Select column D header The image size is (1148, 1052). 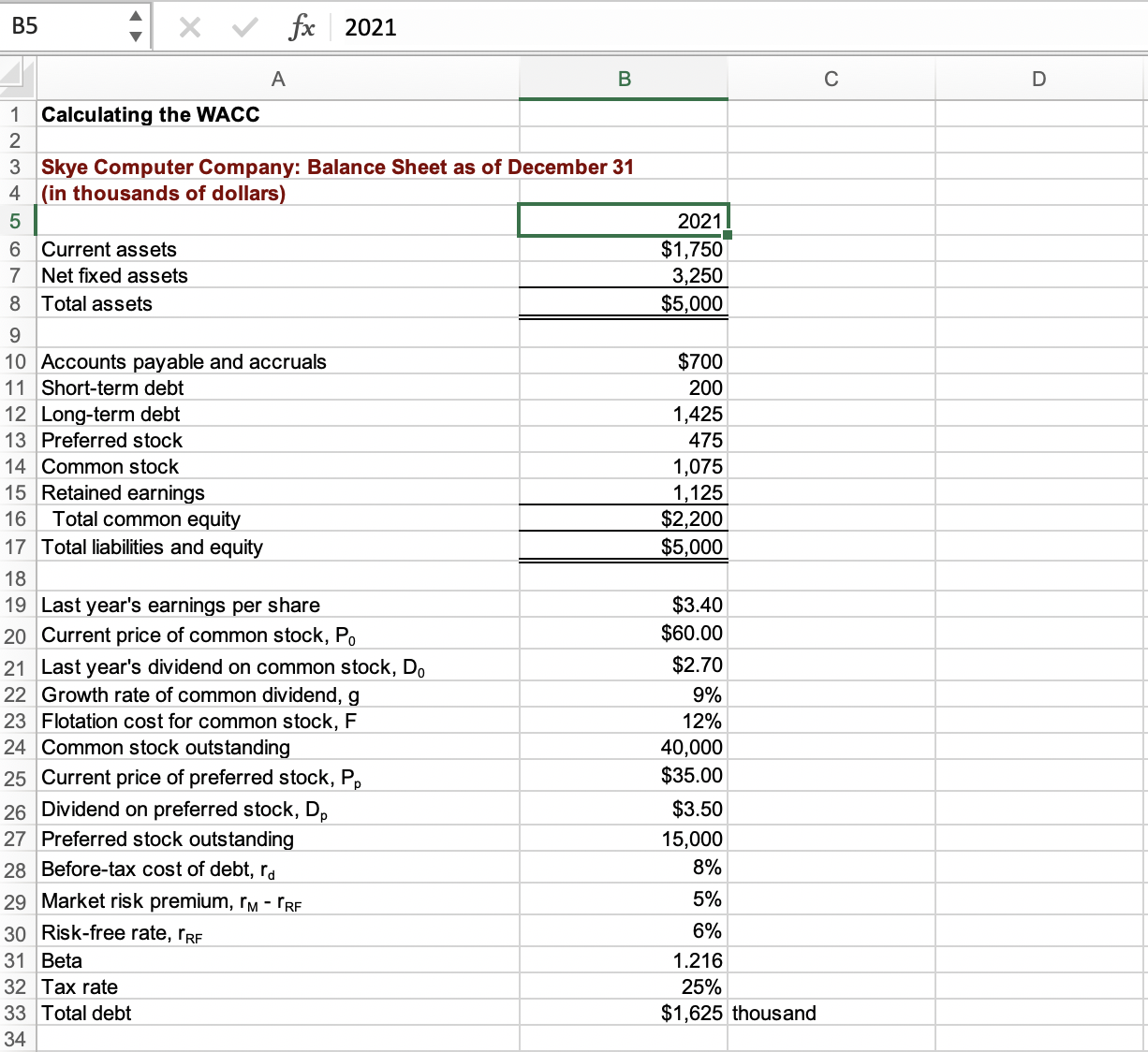[1039, 79]
